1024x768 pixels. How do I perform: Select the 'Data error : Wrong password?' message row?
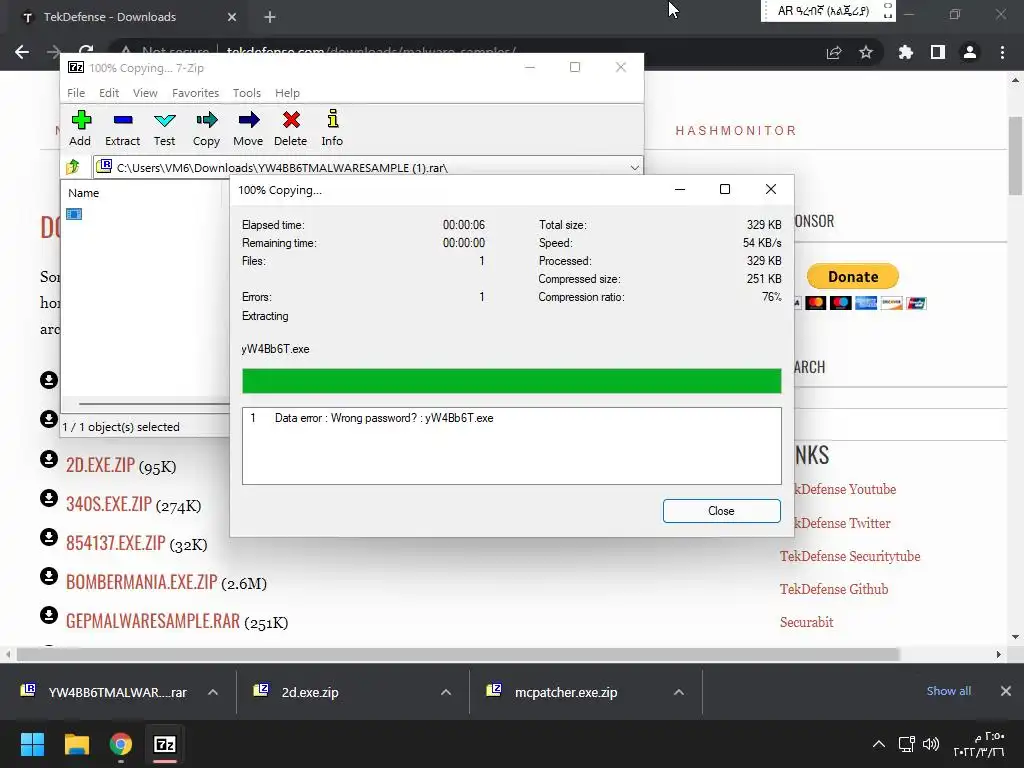511,418
